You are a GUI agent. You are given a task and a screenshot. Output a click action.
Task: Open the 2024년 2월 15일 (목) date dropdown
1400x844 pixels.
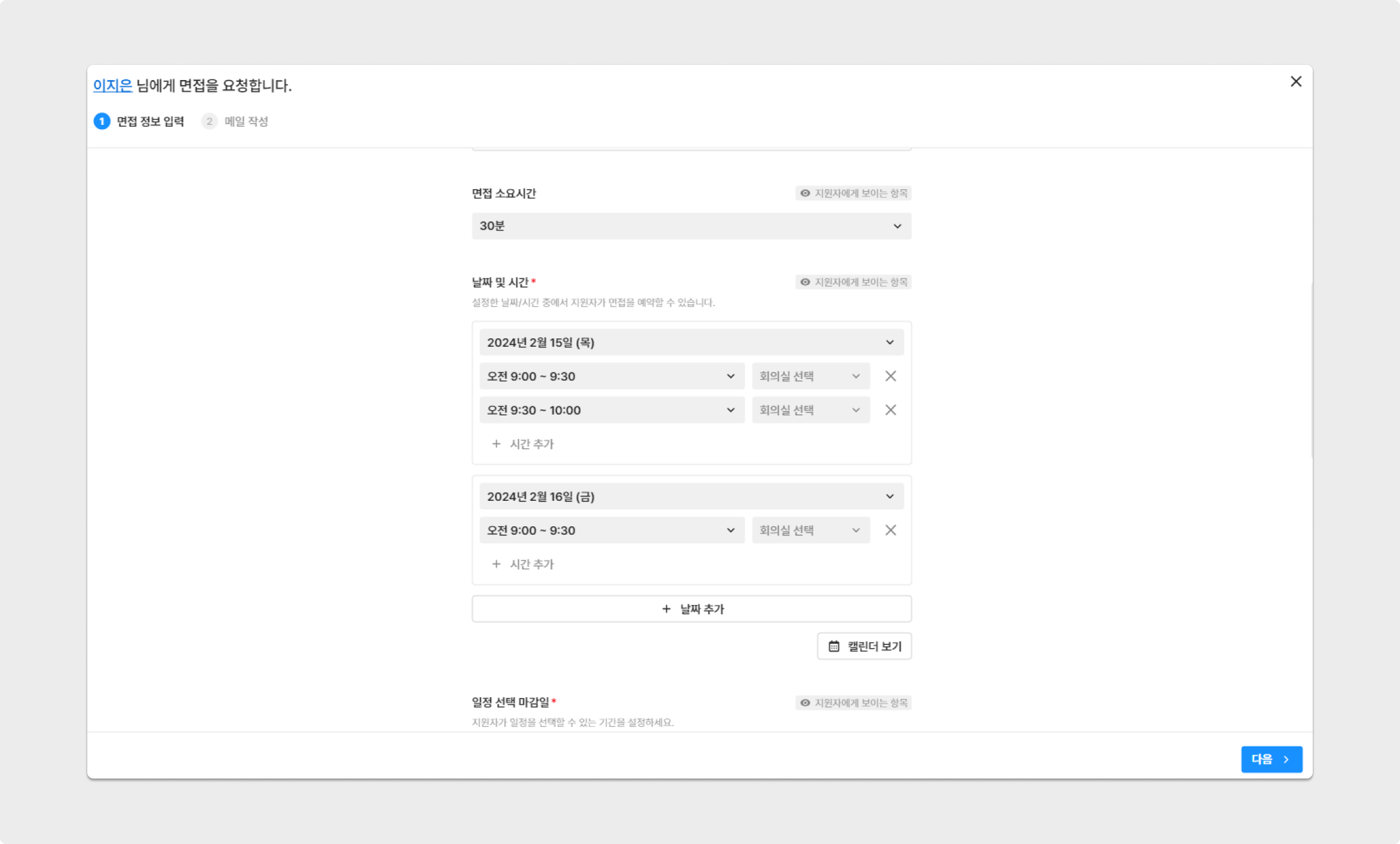point(691,343)
